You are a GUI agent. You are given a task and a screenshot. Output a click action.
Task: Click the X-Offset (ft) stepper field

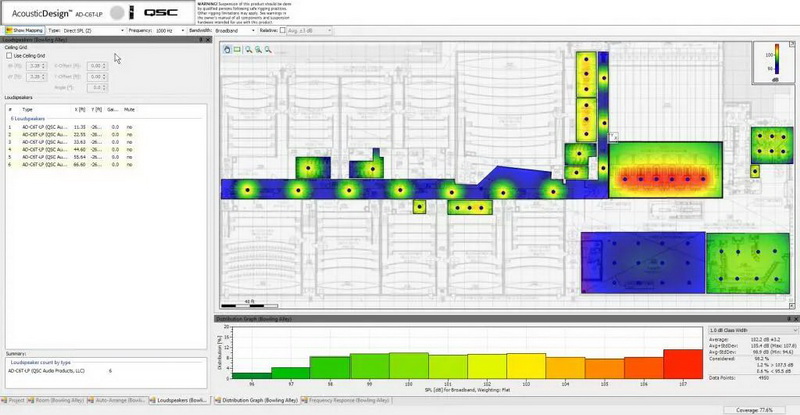(x=97, y=66)
